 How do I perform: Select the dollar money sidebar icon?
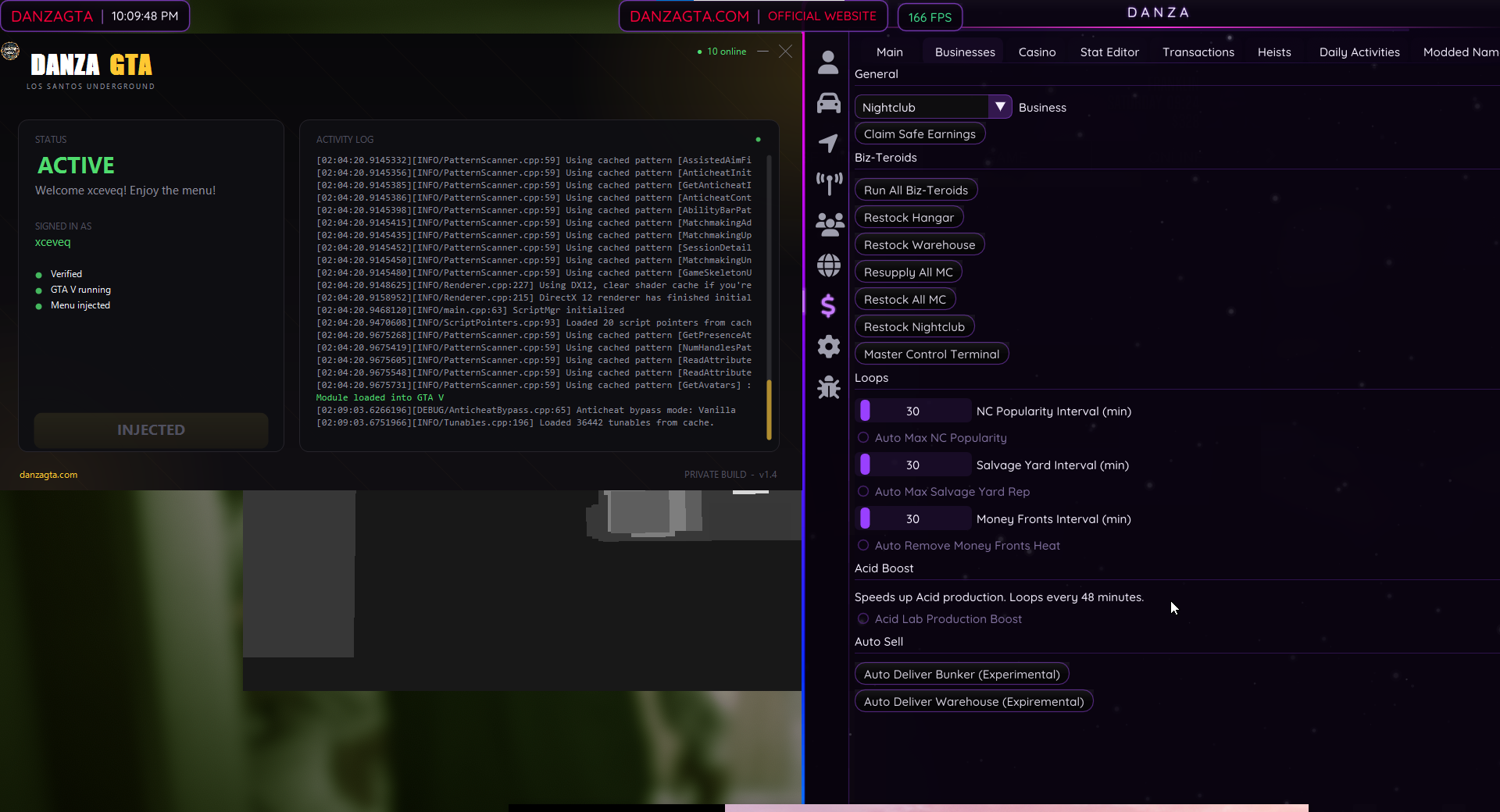[828, 306]
